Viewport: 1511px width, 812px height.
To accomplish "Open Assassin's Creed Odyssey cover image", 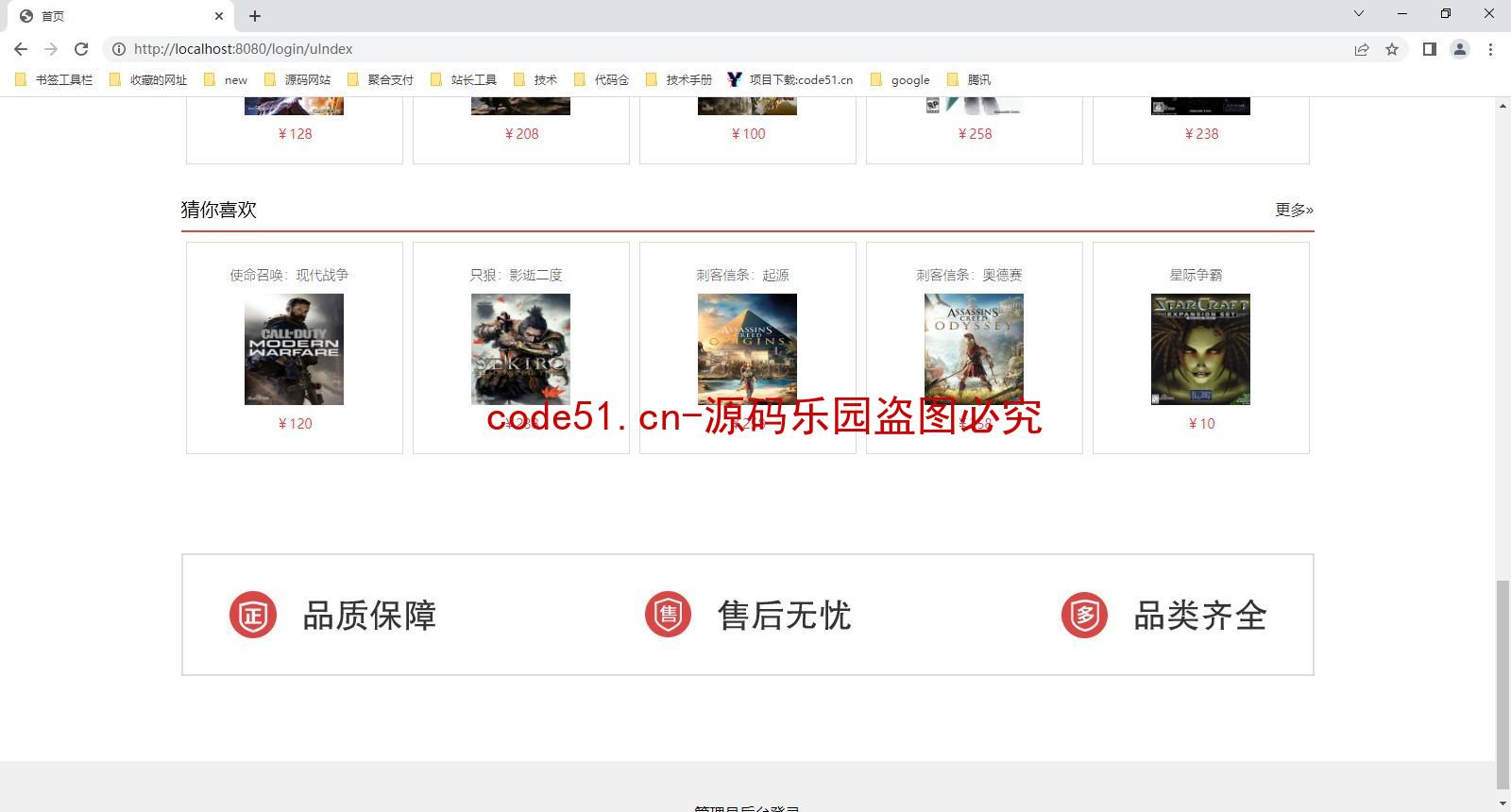I will (x=974, y=349).
